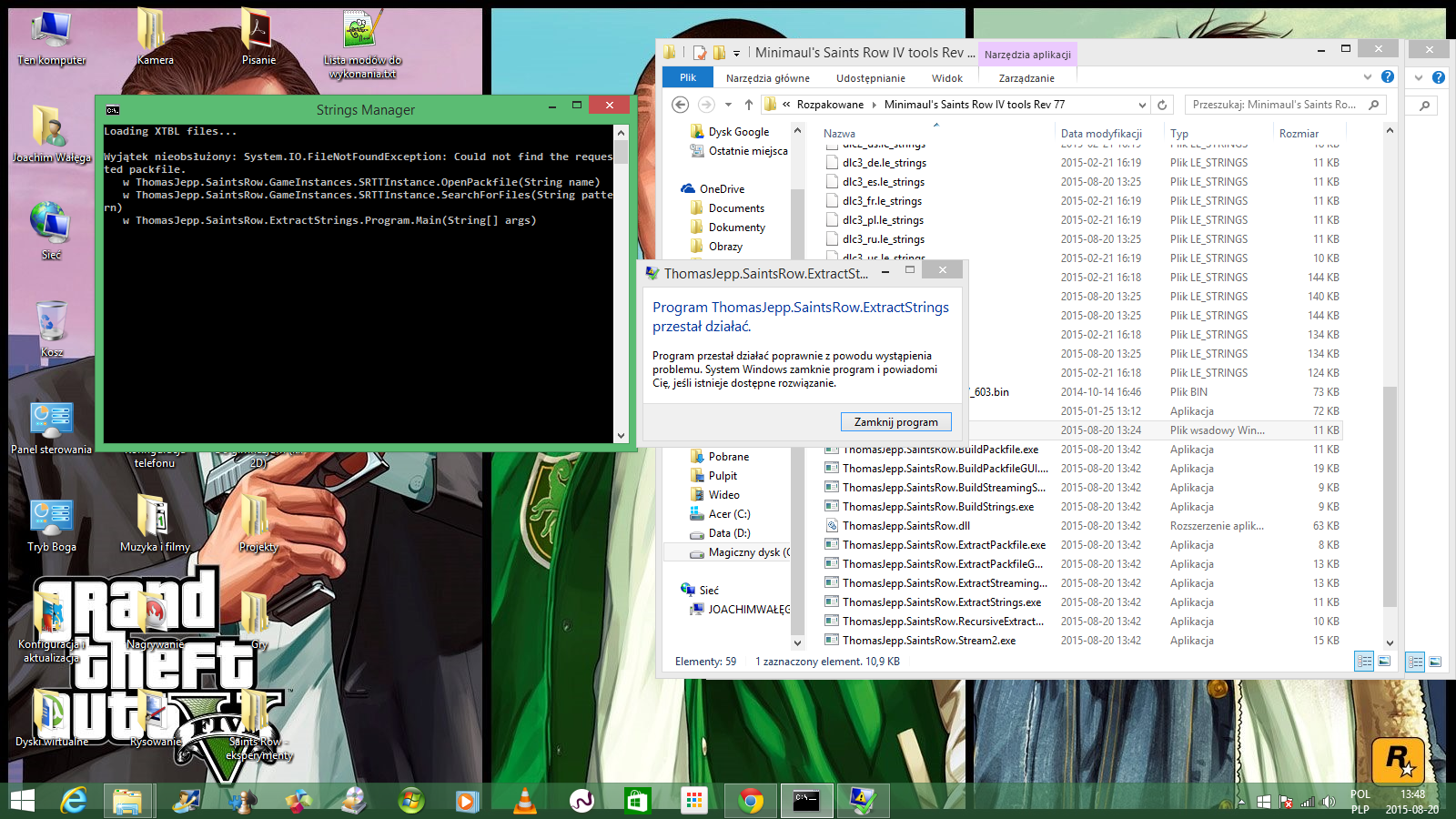1456x819 pixels.
Task: Open Tryb Boga desktop icon
Action: pyautogui.click(x=51, y=526)
